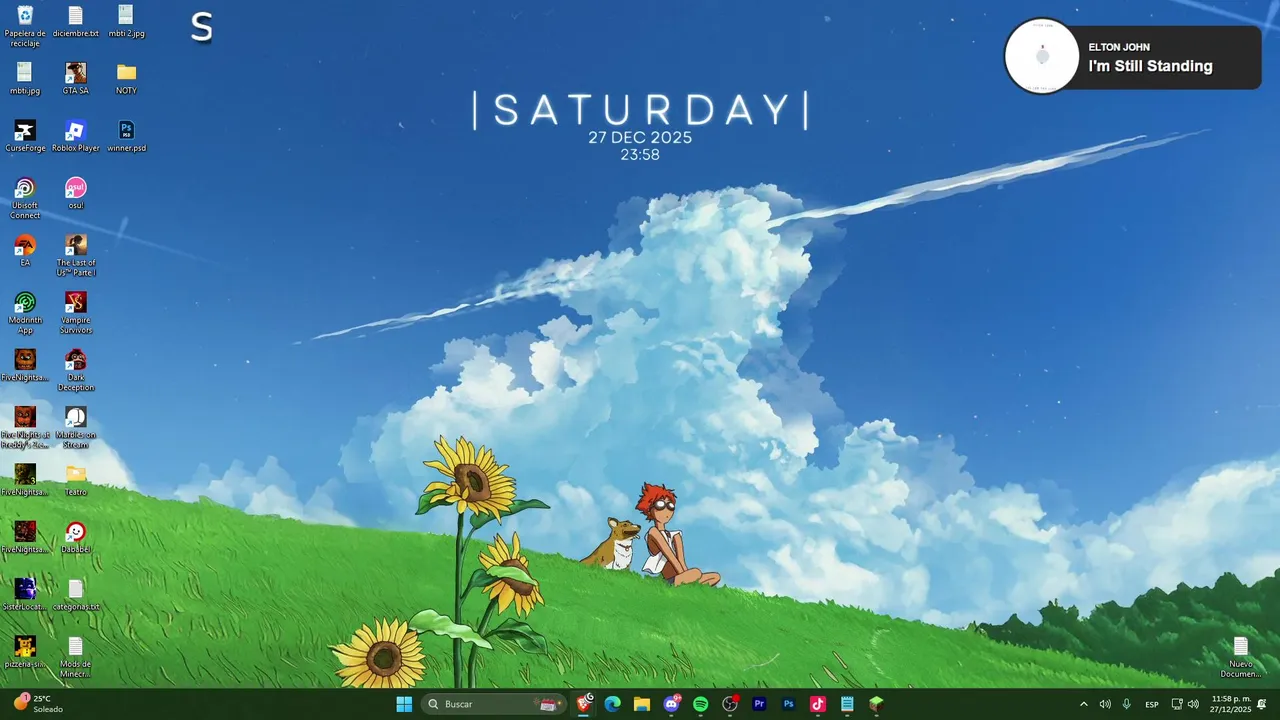Select the SisterLocat... game icon
The height and width of the screenshot is (720, 1280).
pyautogui.click(x=25, y=595)
